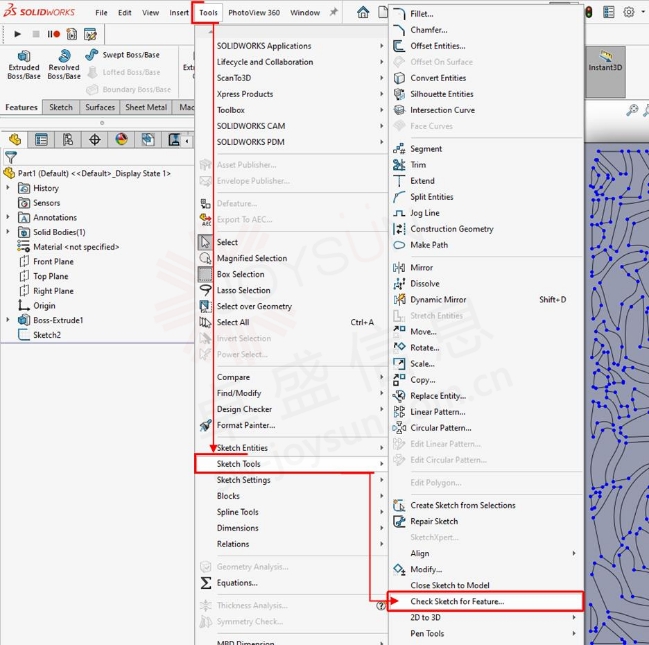Collapse manager tabs with arrow
The height and width of the screenshot is (645, 649).
tap(187, 141)
